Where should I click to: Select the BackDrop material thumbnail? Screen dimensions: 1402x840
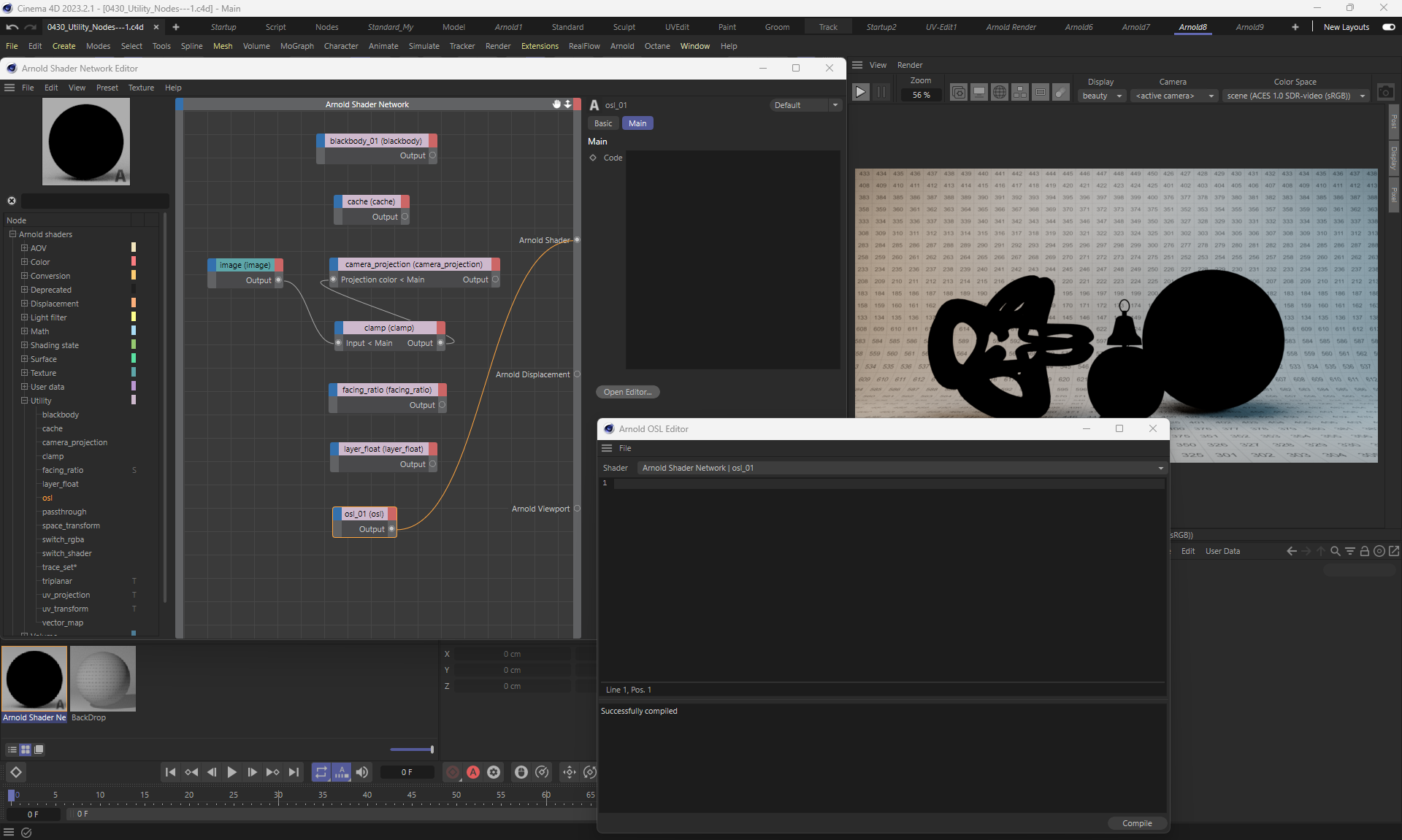[x=103, y=679]
